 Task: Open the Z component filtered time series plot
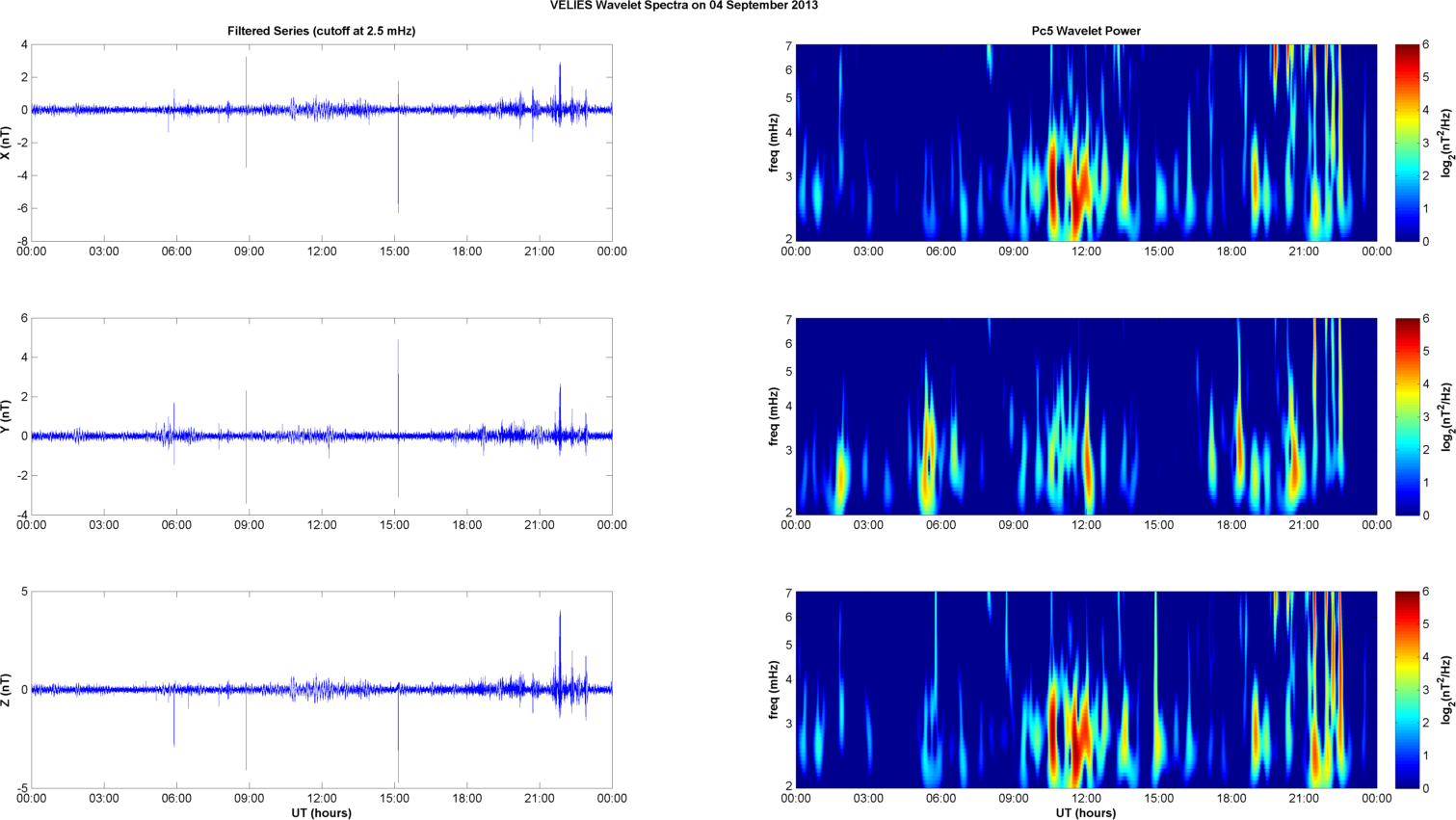click(x=321, y=690)
